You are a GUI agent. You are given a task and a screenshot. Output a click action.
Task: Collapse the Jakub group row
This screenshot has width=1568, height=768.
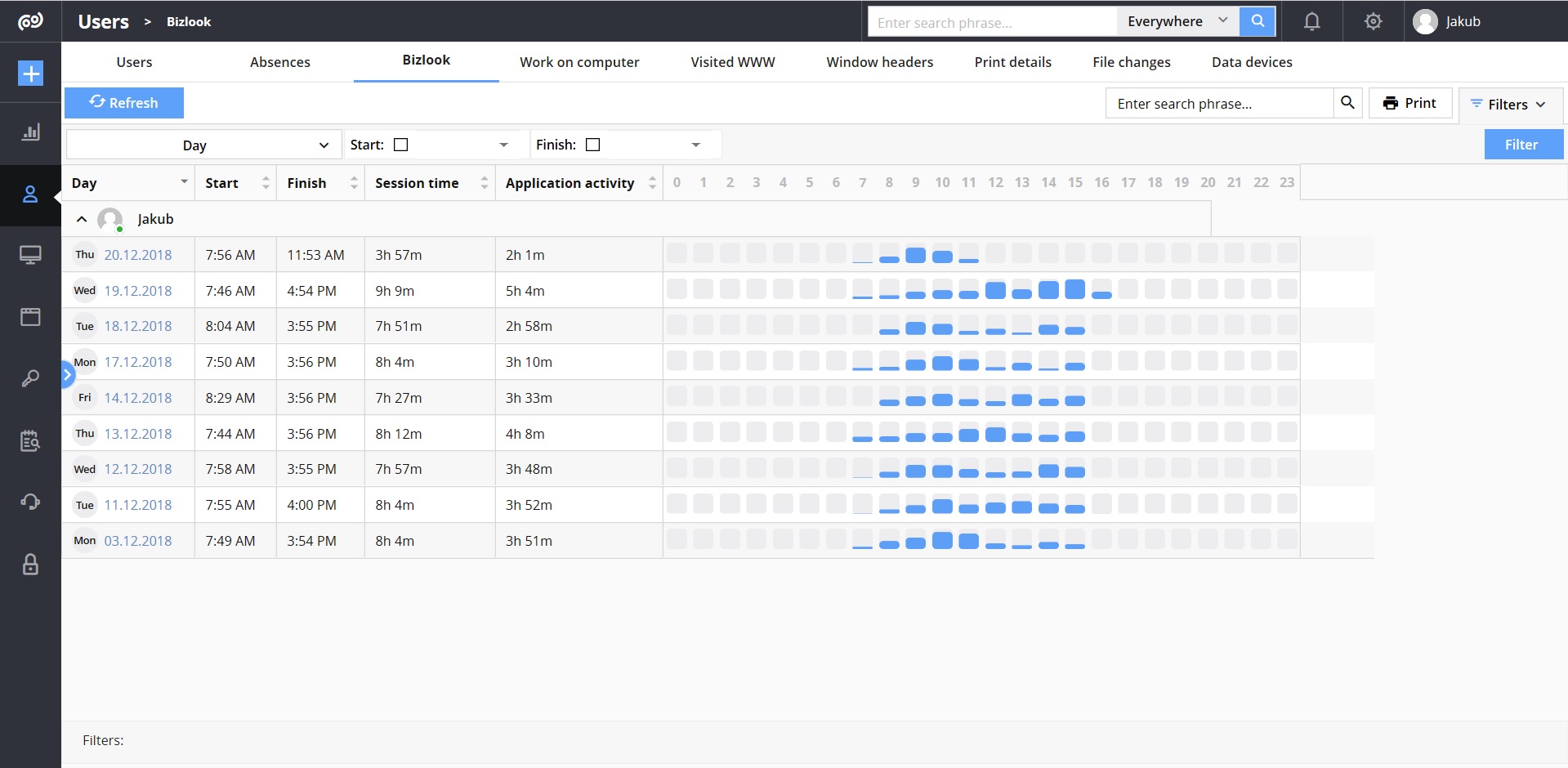click(82, 219)
